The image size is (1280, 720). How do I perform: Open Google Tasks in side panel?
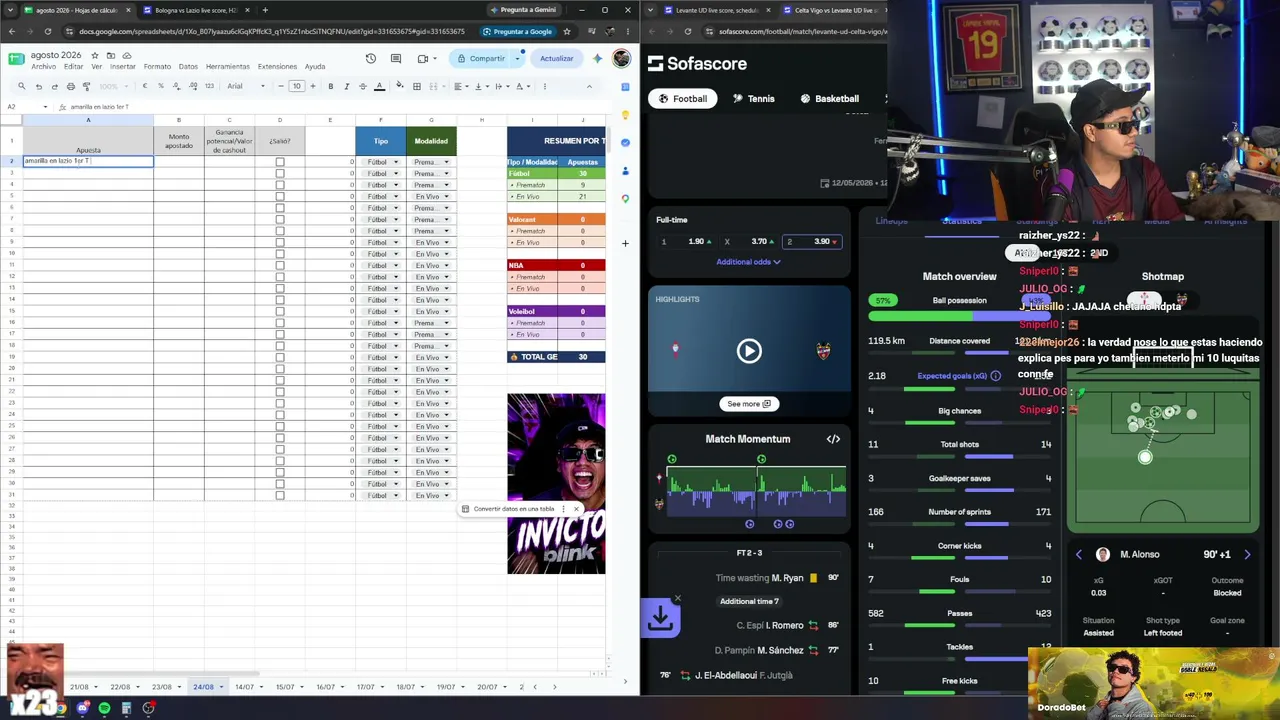click(x=625, y=143)
